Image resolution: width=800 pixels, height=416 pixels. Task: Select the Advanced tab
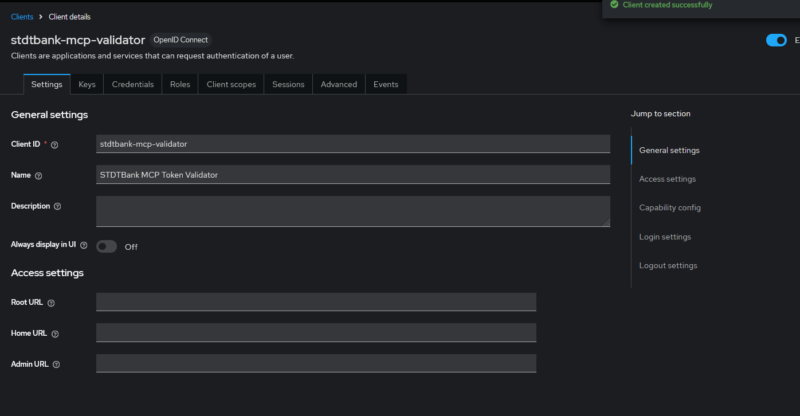[339, 84]
